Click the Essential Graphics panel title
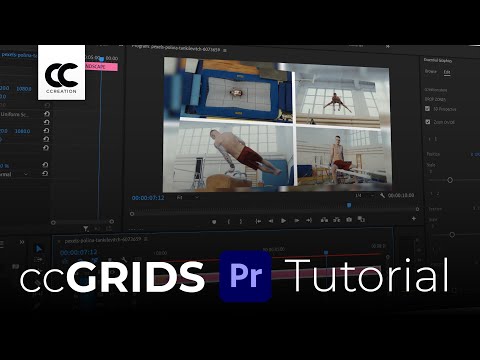The image size is (480, 360). pos(438,60)
